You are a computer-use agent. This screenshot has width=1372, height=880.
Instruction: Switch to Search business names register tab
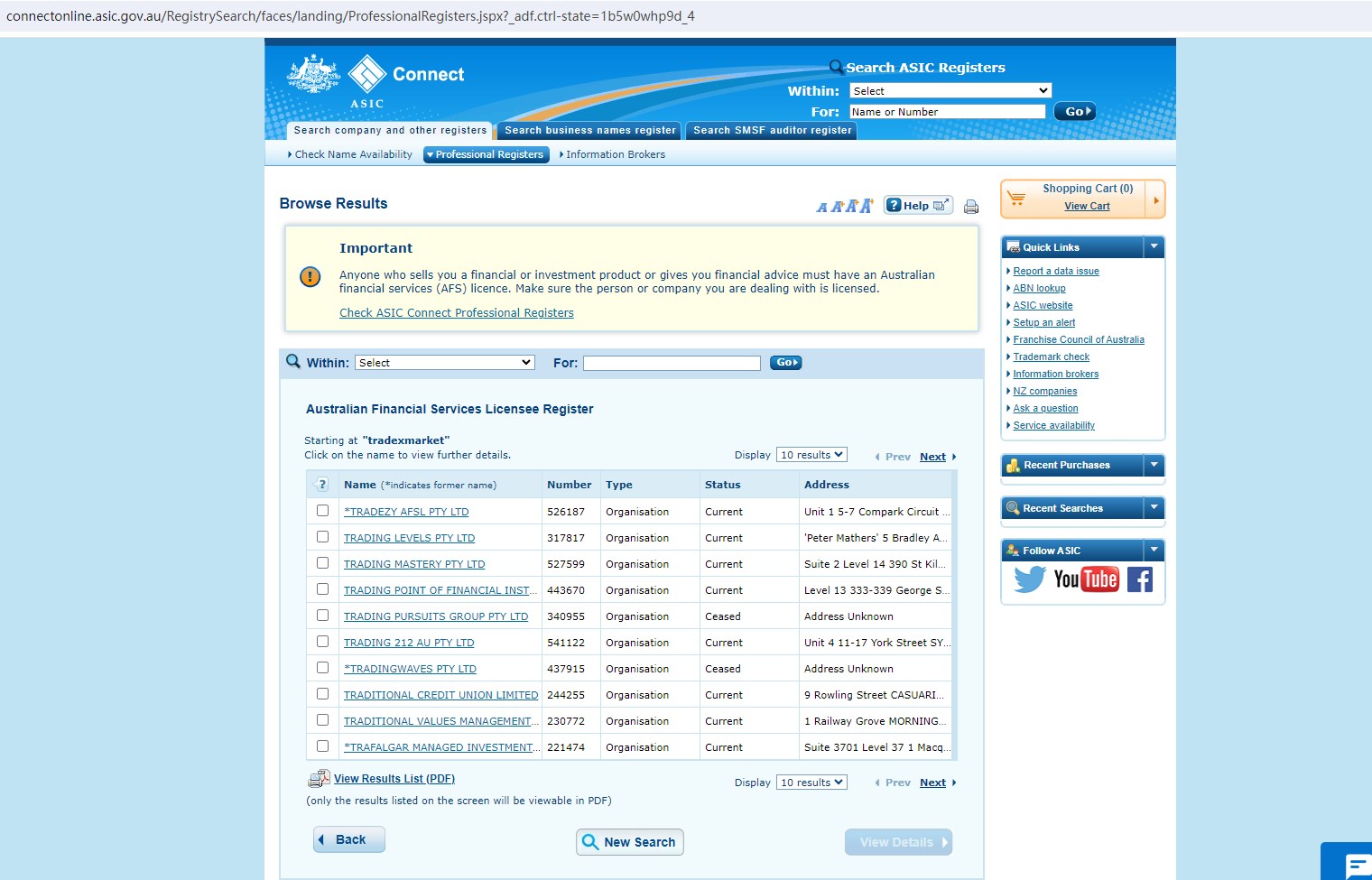click(x=590, y=131)
